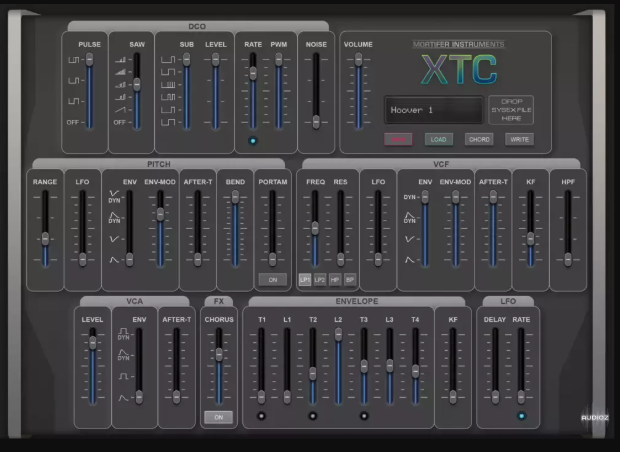The height and width of the screenshot is (452, 620).
Task: Toggle the cyan LED under LFO RATE
Action: [521, 416]
